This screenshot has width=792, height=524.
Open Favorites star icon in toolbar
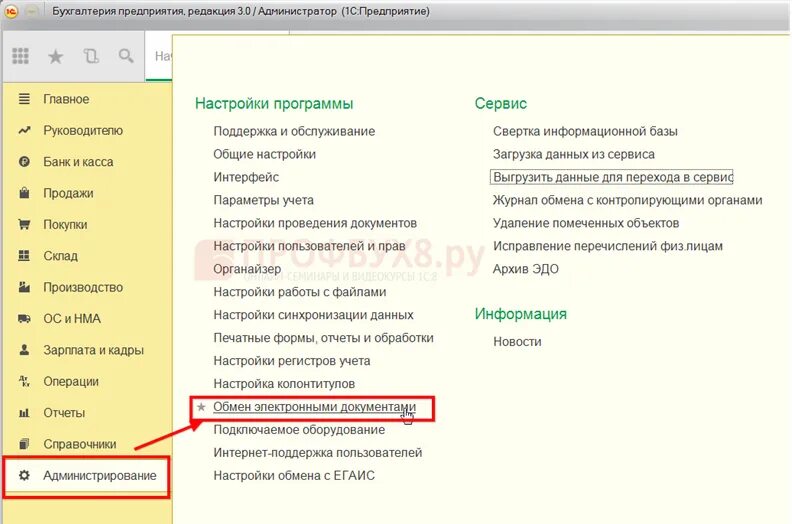tap(56, 56)
